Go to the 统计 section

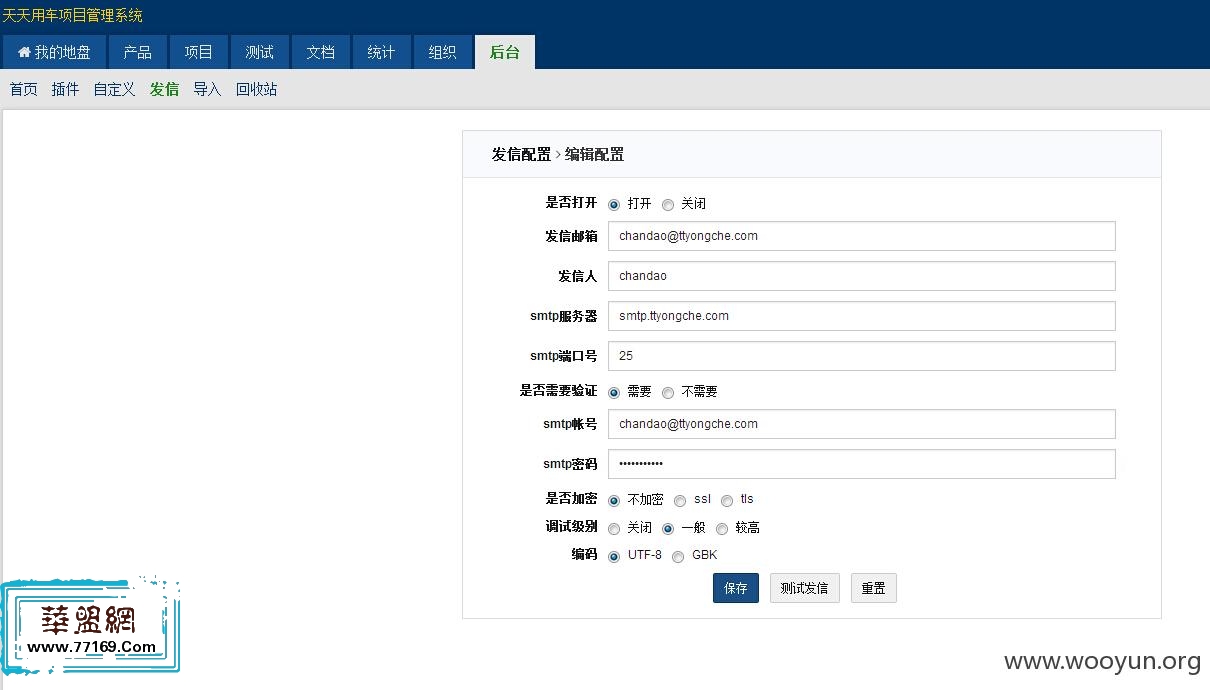tap(381, 51)
